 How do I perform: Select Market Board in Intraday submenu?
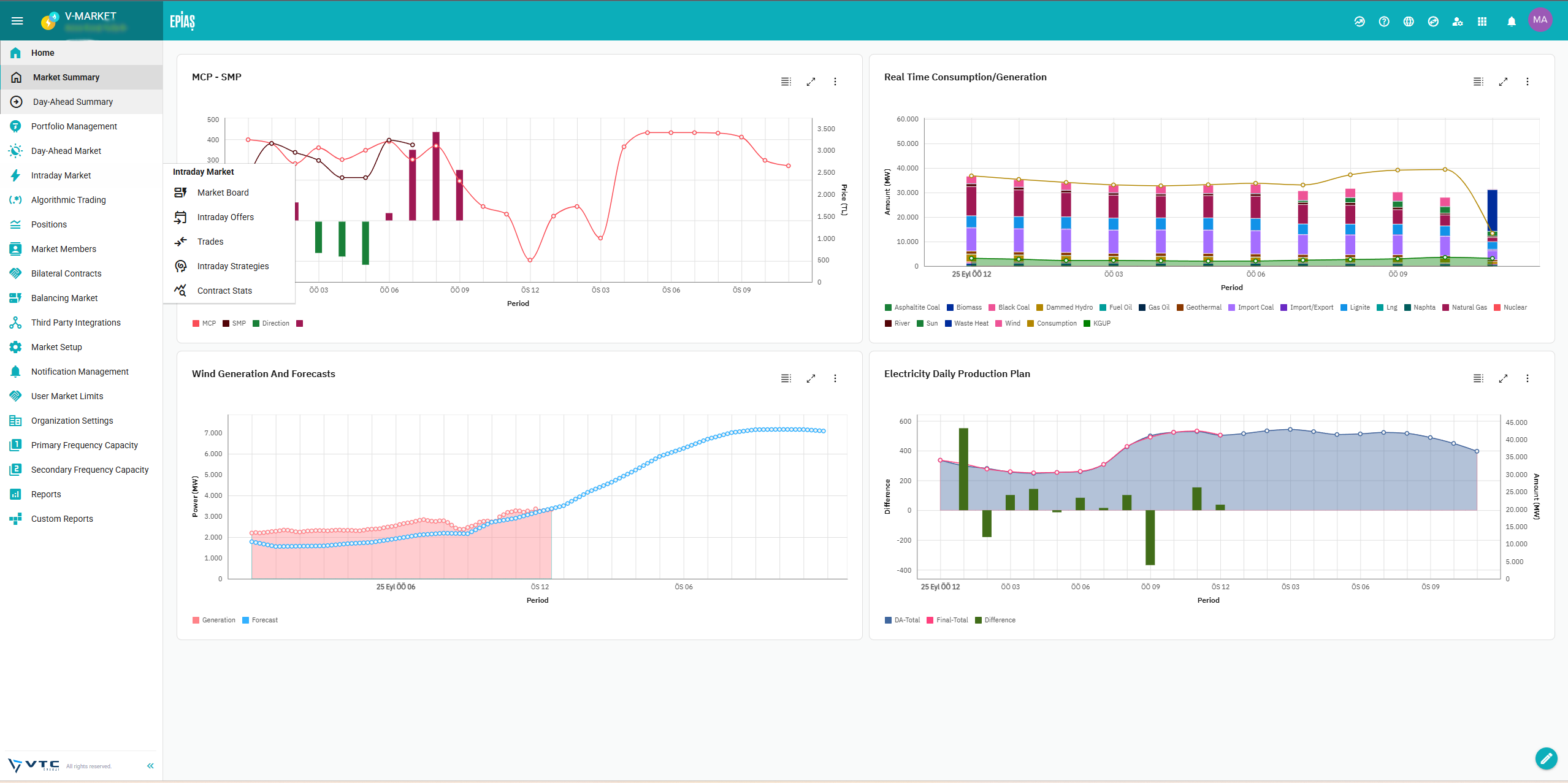(x=223, y=193)
